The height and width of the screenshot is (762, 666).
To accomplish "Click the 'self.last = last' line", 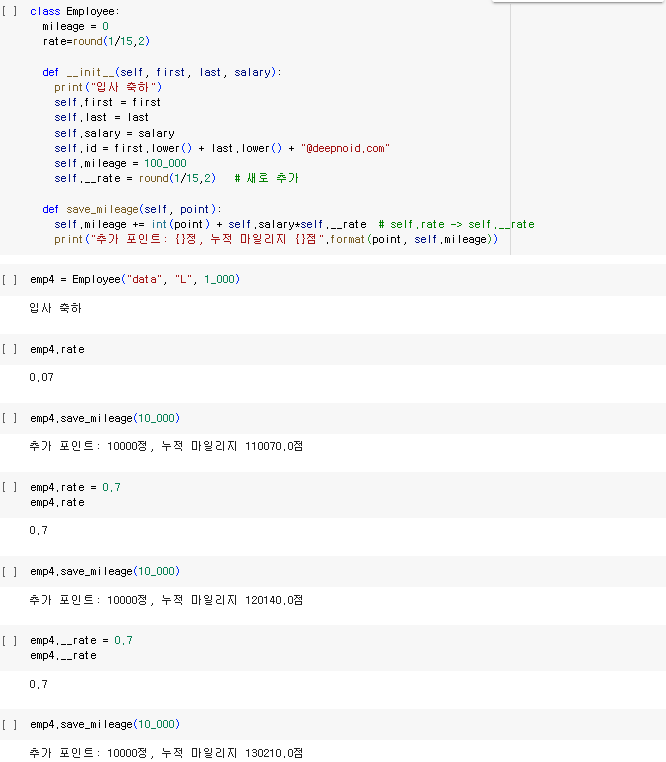I will tap(102, 117).
